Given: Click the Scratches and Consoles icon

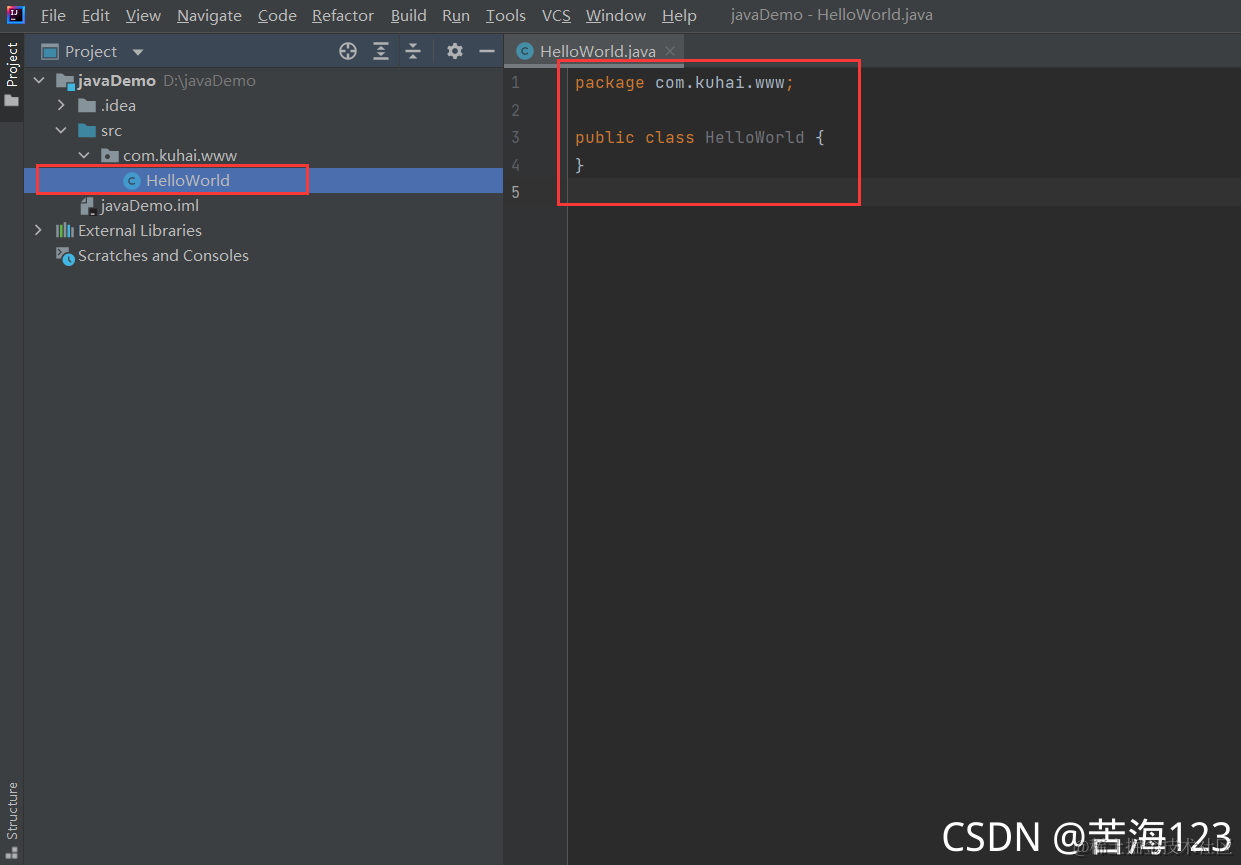Looking at the screenshot, I should point(65,256).
